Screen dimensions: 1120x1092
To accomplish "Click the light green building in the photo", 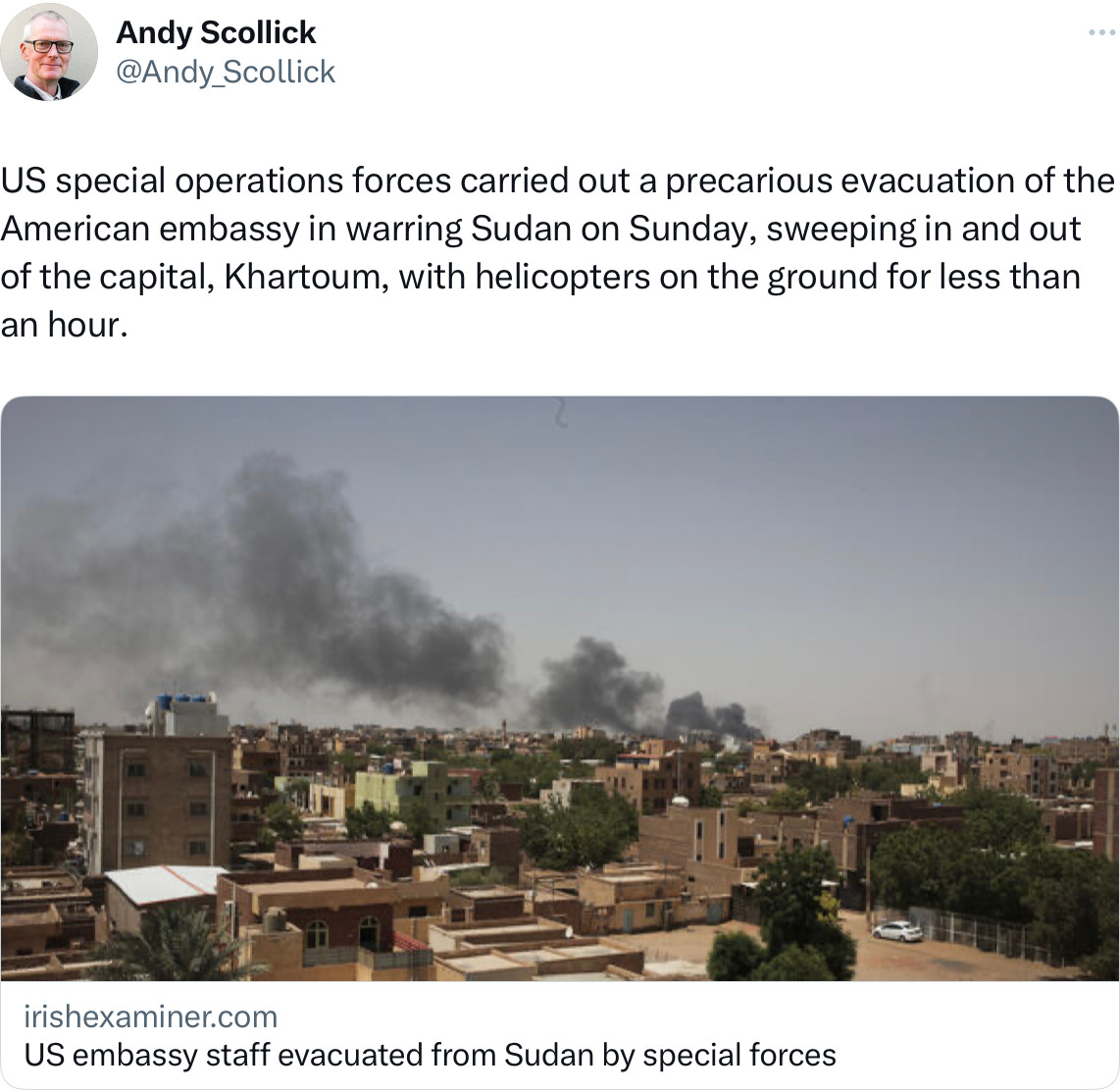I will coord(400,790).
